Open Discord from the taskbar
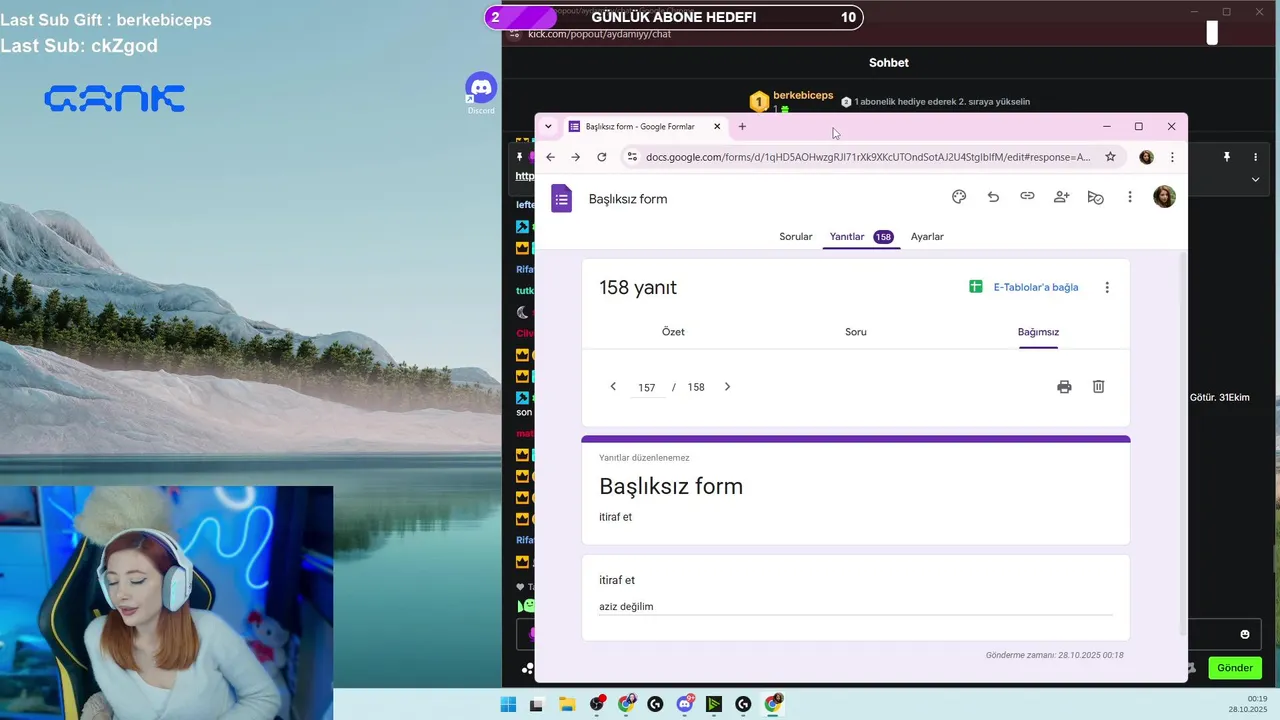This screenshot has height=720, width=1280. coord(685,704)
